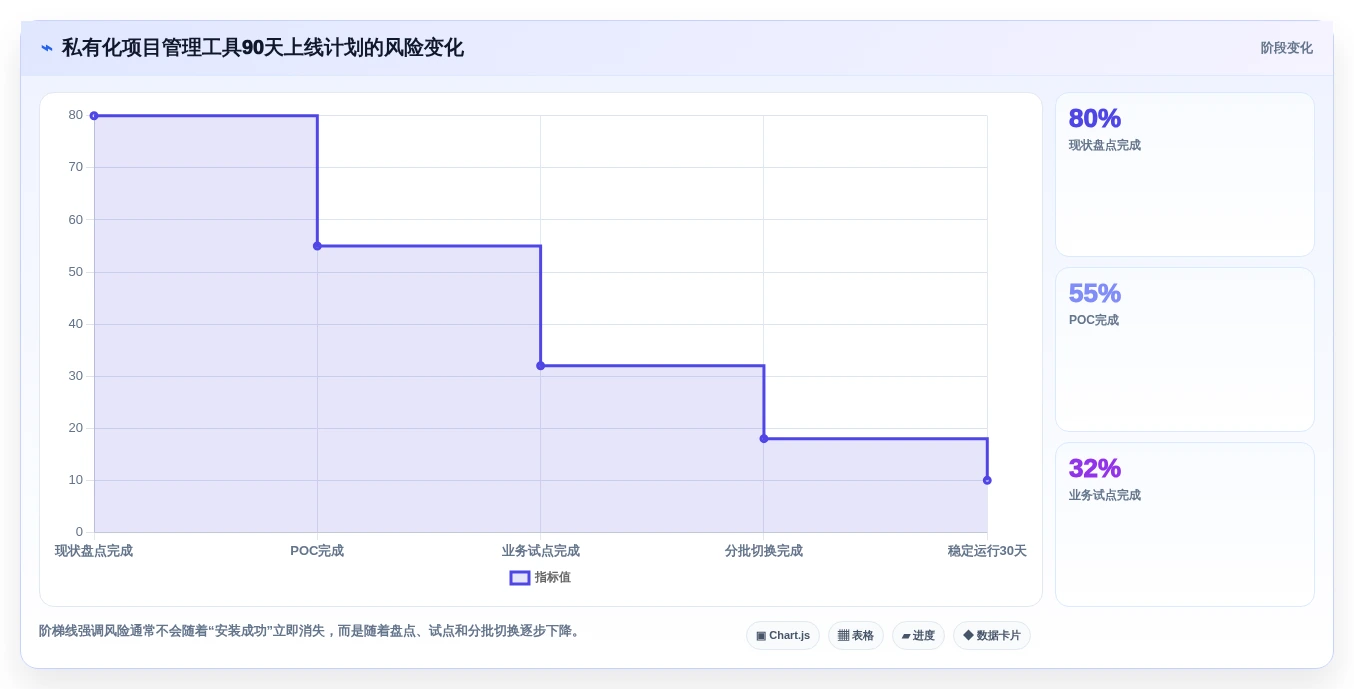The image size is (1354, 689).
Task: Toggle the 指标值 legend color box
Action: coord(520,578)
